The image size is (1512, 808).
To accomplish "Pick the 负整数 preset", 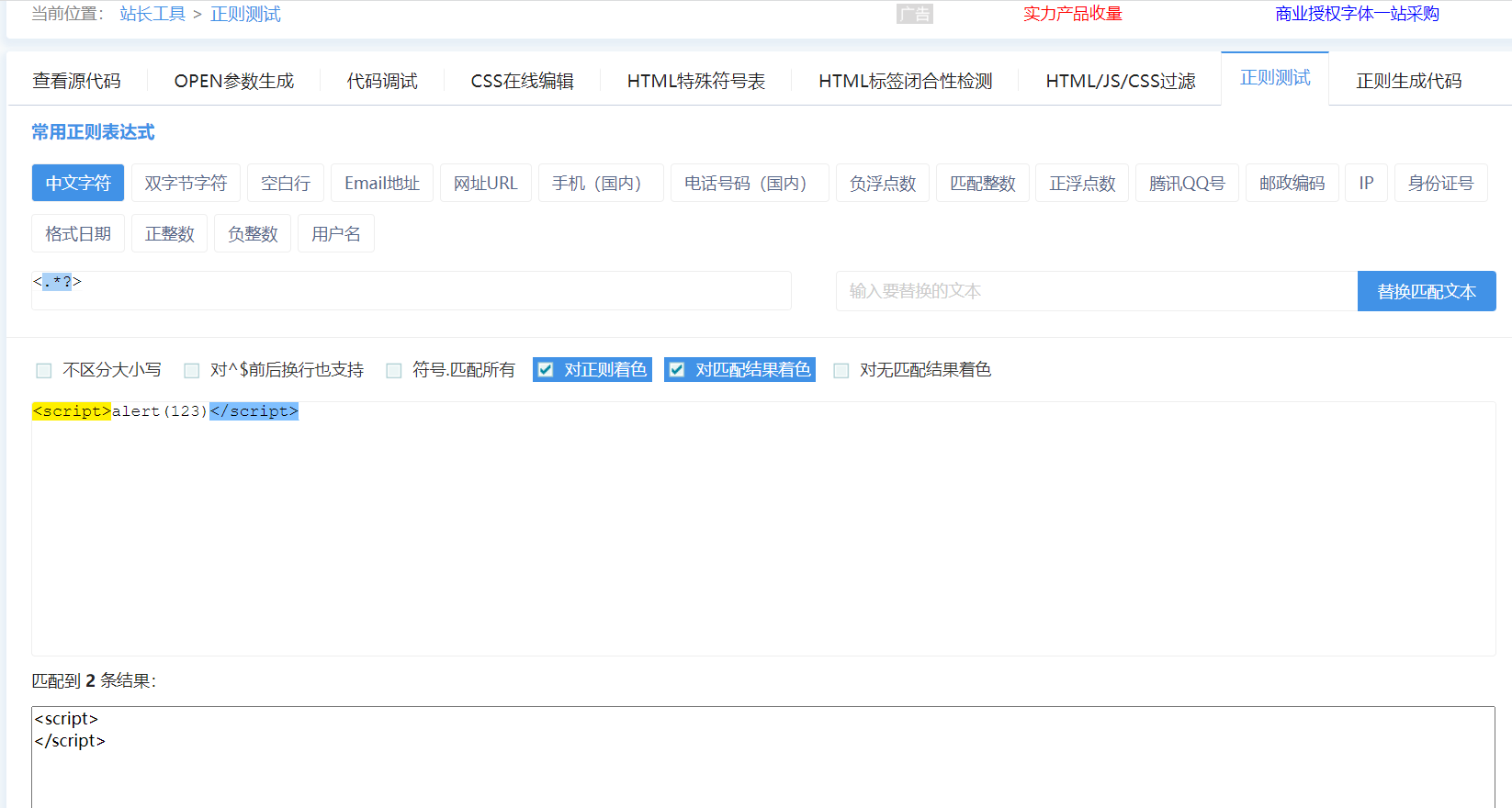I will pos(253,233).
